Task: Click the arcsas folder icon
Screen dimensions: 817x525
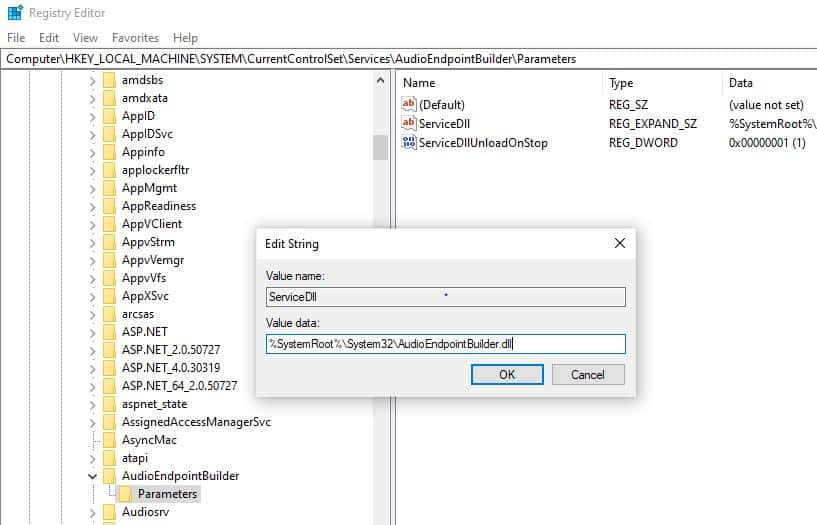Action: pyautogui.click(x=109, y=314)
